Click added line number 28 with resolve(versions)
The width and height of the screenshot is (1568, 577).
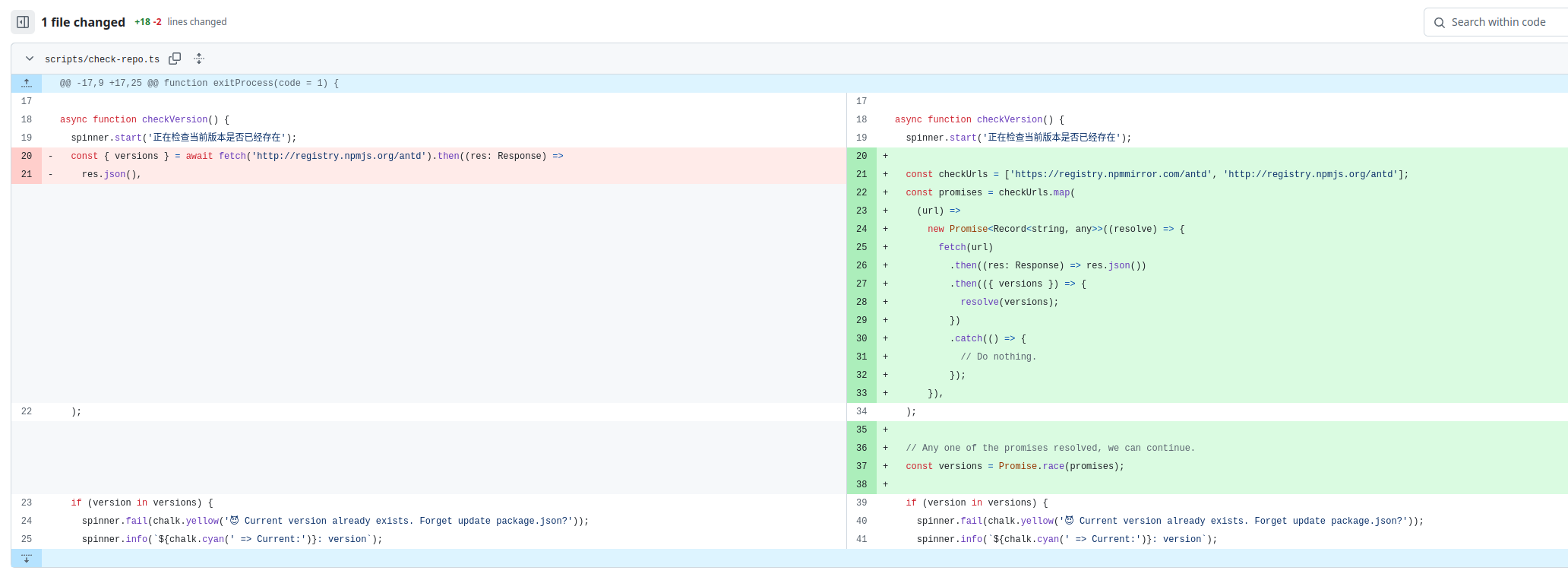tap(861, 302)
